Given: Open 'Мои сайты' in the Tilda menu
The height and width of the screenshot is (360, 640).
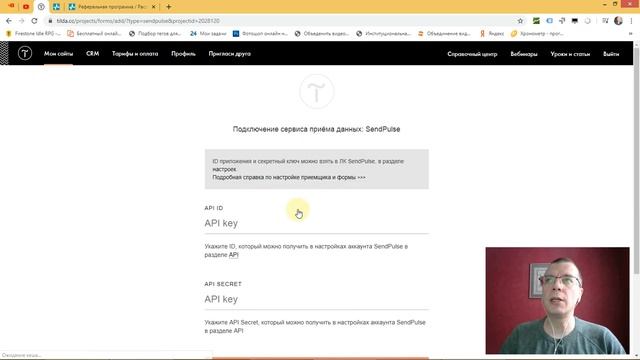Looking at the screenshot, I should (x=58, y=54).
